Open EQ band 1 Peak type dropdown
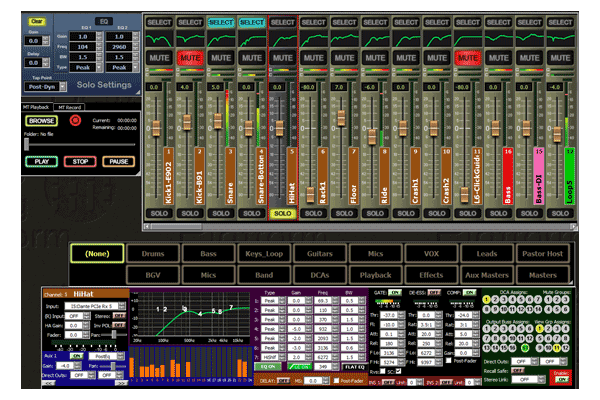 pos(273,301)
